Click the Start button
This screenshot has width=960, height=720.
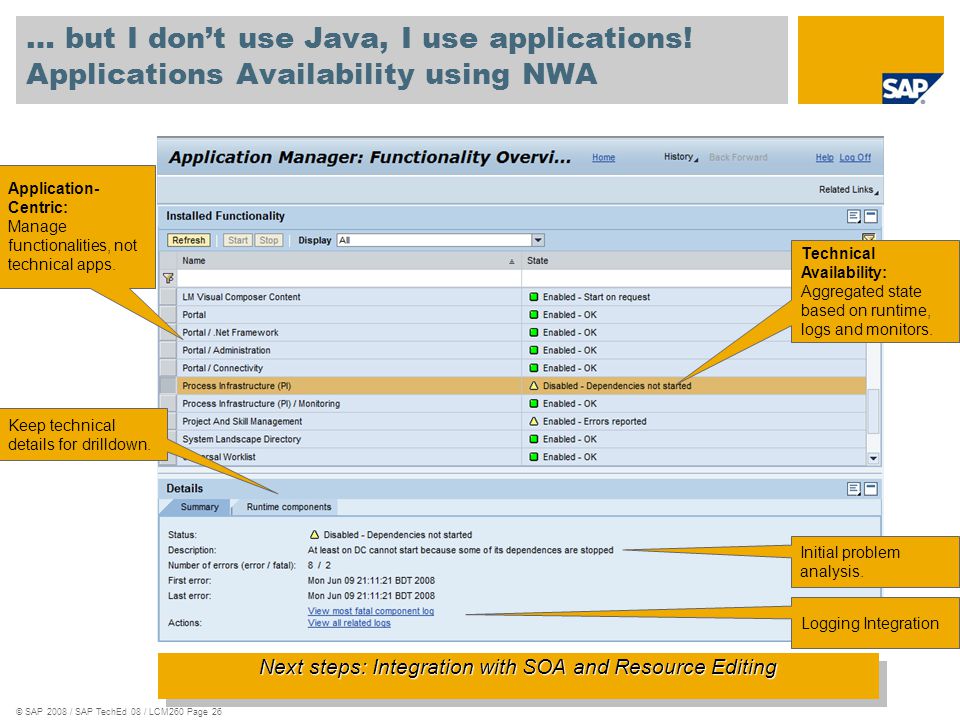point(238,240)
